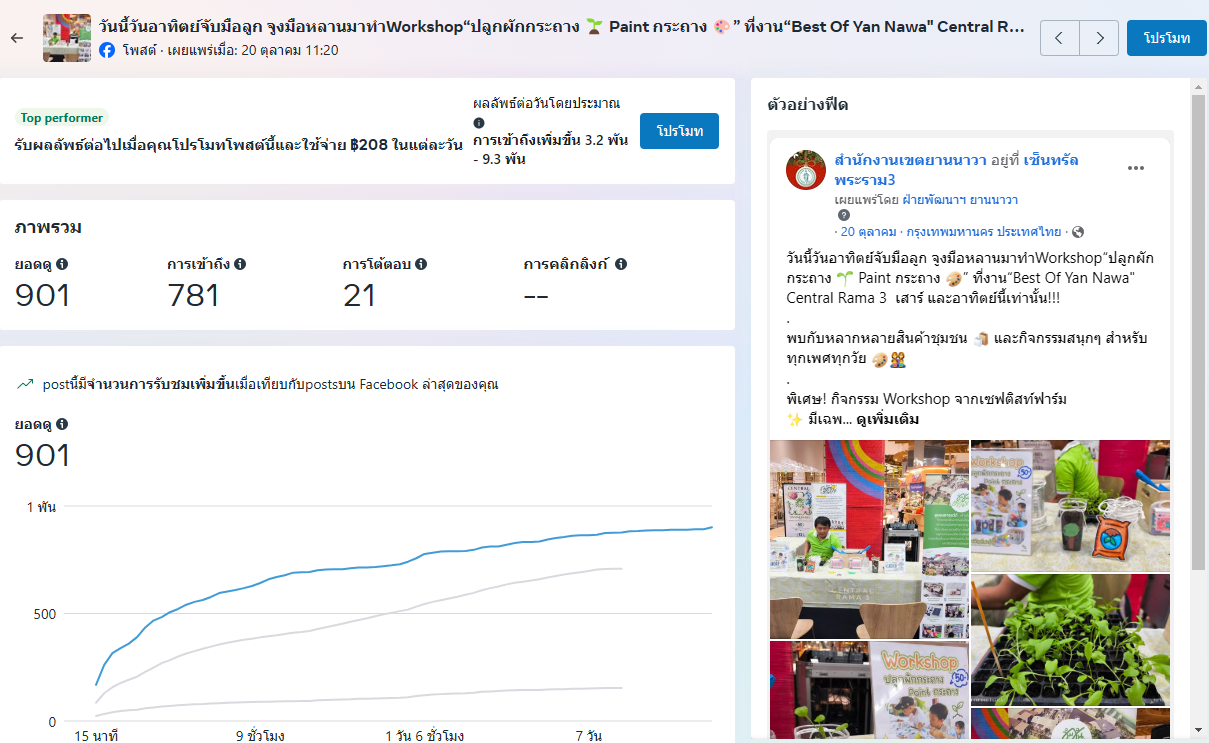Open the สำนักงานเขตยานนาวา page link

coord(910,160)
